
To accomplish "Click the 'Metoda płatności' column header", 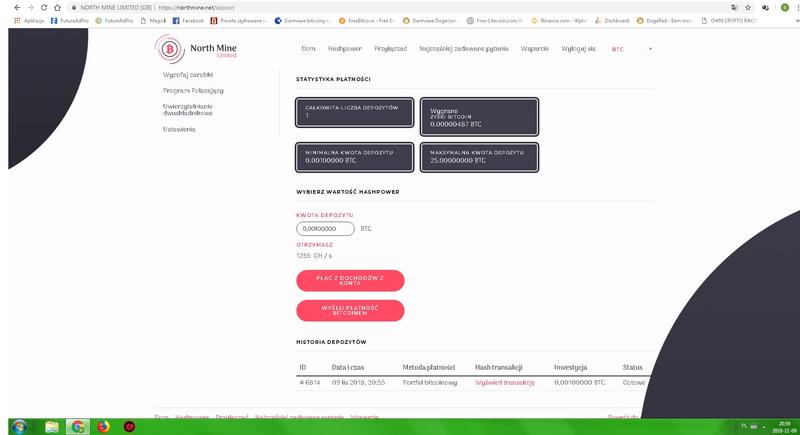I will [429, 367].
